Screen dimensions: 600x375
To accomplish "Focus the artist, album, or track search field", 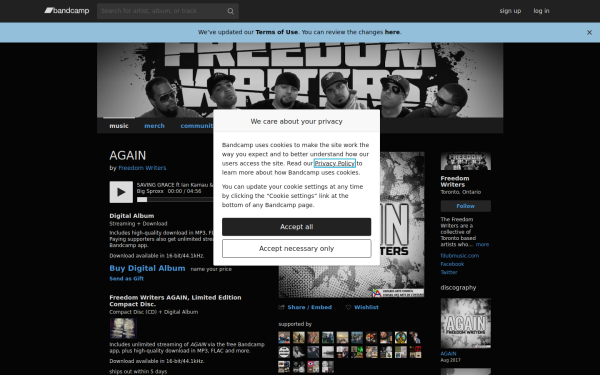I will click(x=168, y=11).
